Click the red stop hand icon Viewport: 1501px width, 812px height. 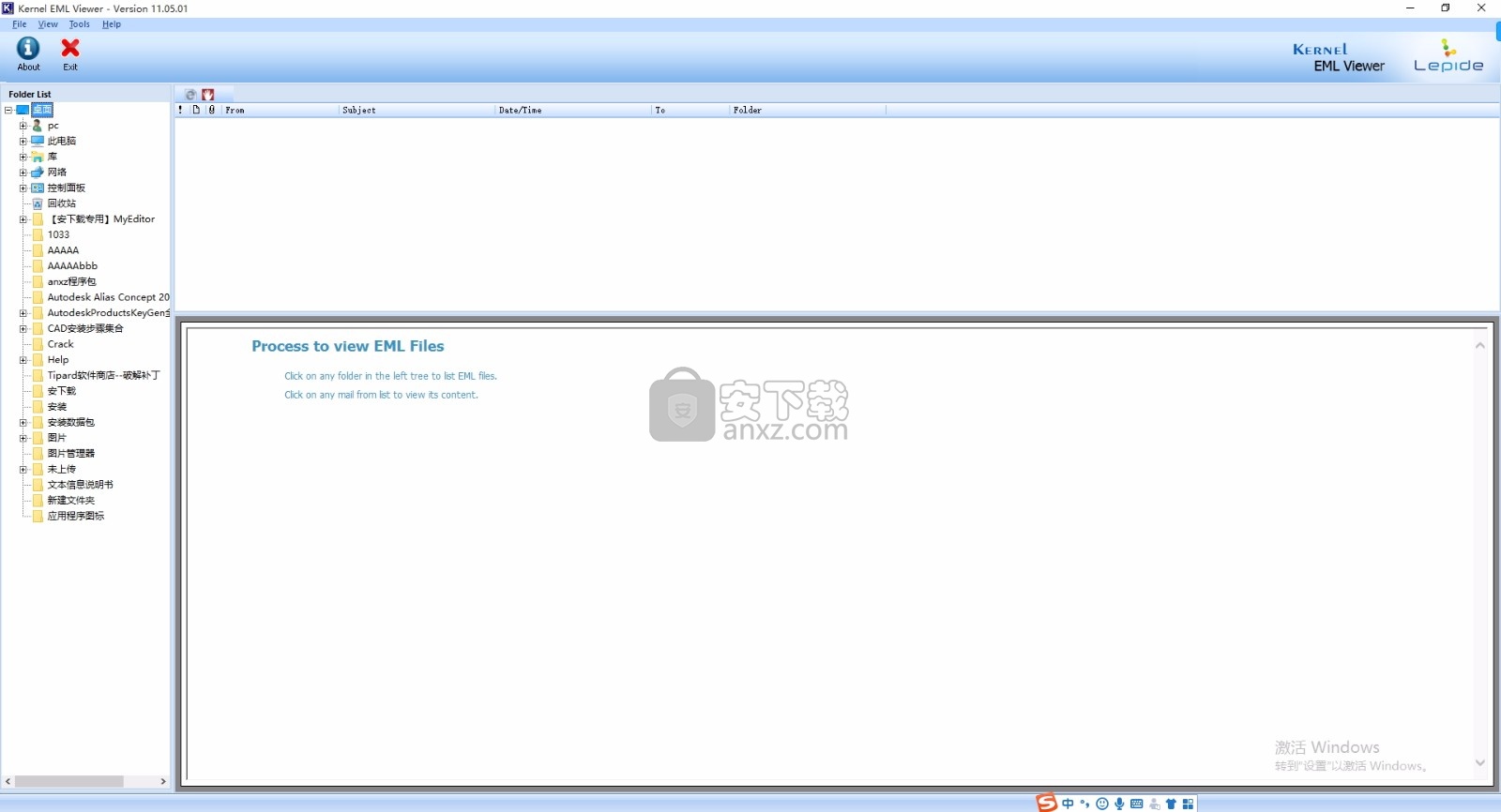(x=208, y=95)
